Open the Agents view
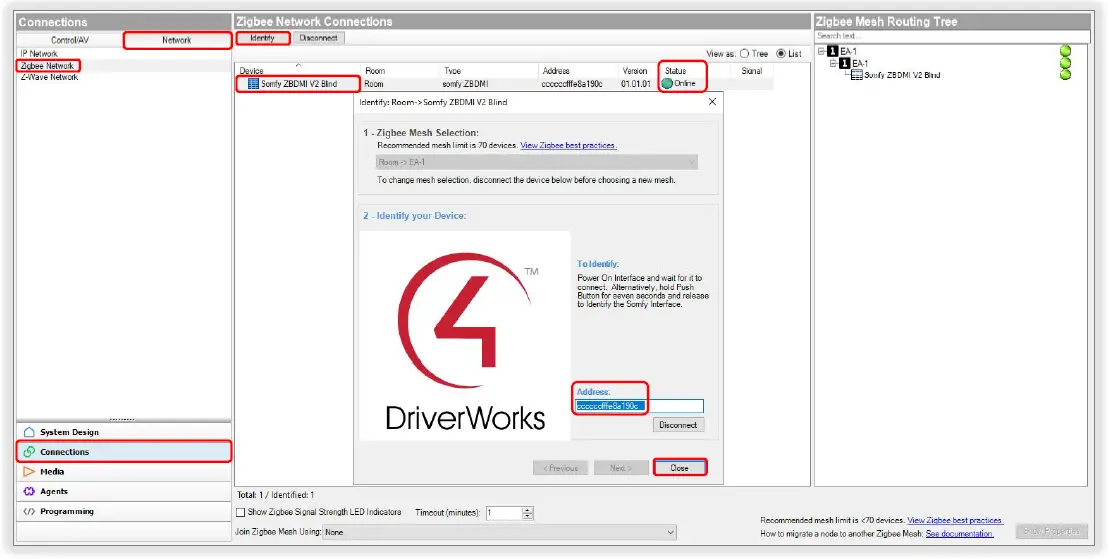1108x559 pixels. (124, 491)
